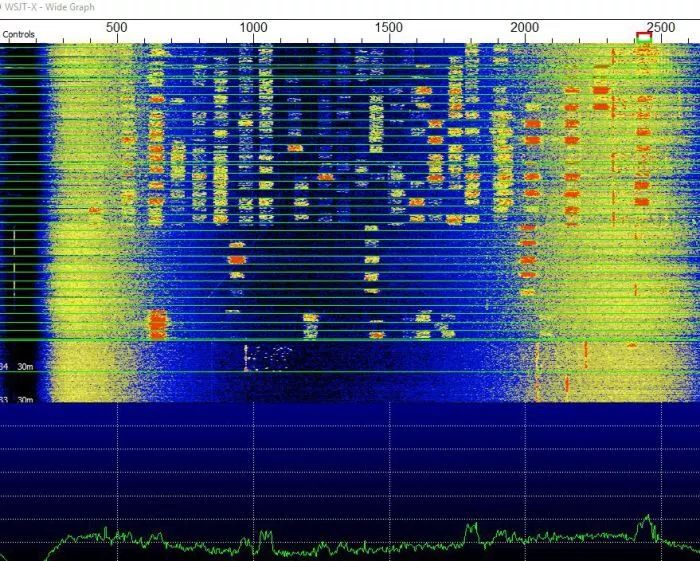Select the 1000 Hz mark on frequency scale

click(253, 27)
